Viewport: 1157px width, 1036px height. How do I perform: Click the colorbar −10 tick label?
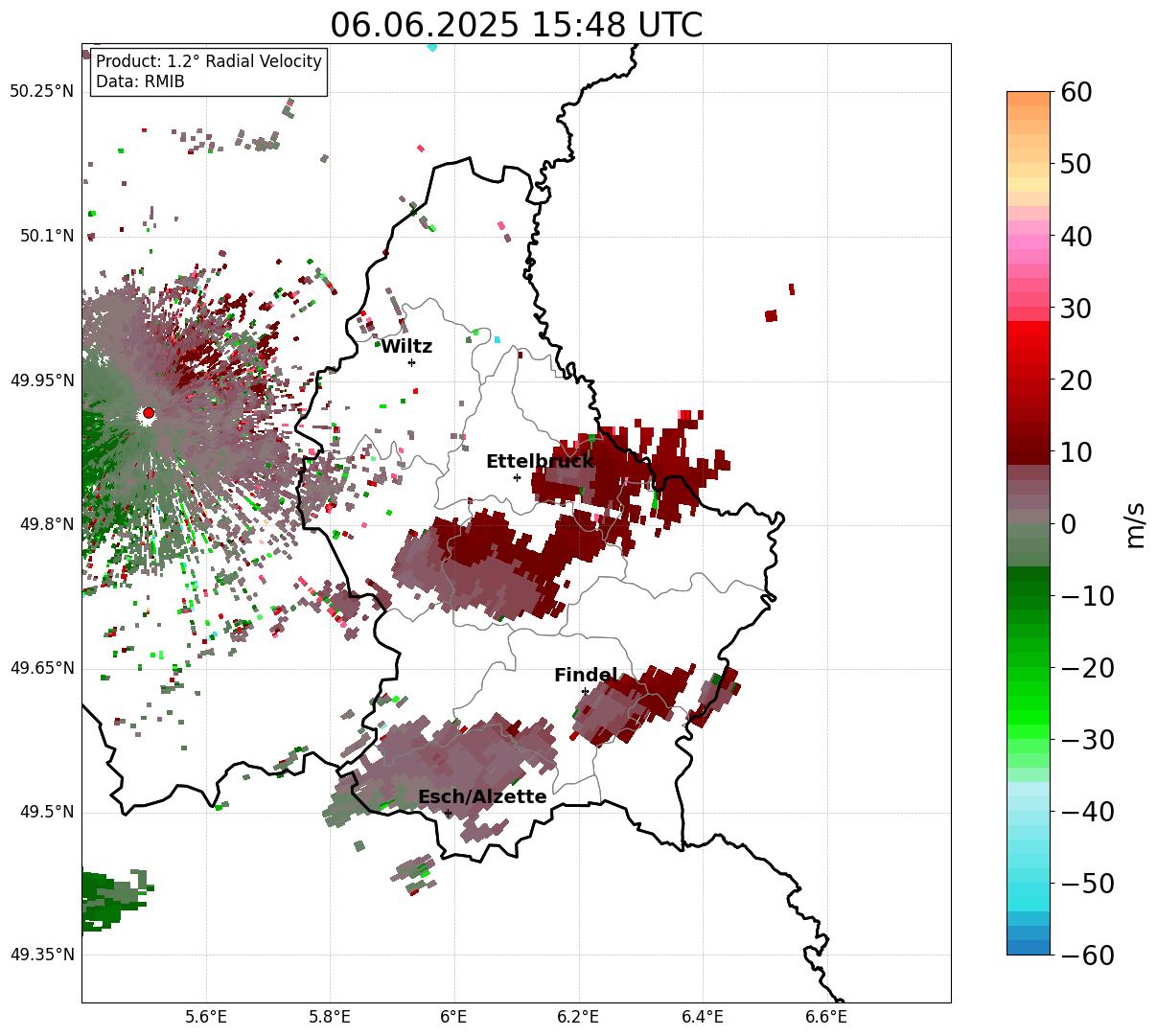tap(1087, 595)
